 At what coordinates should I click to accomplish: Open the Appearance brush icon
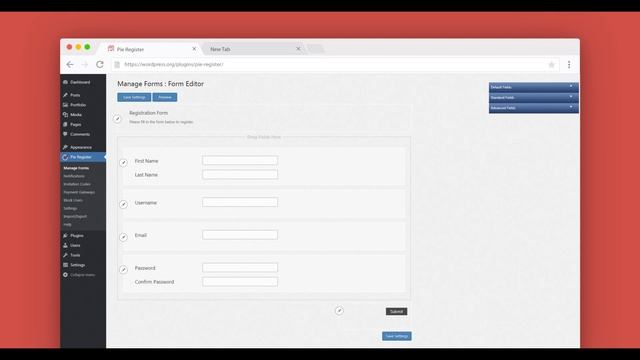pos(65,147)
